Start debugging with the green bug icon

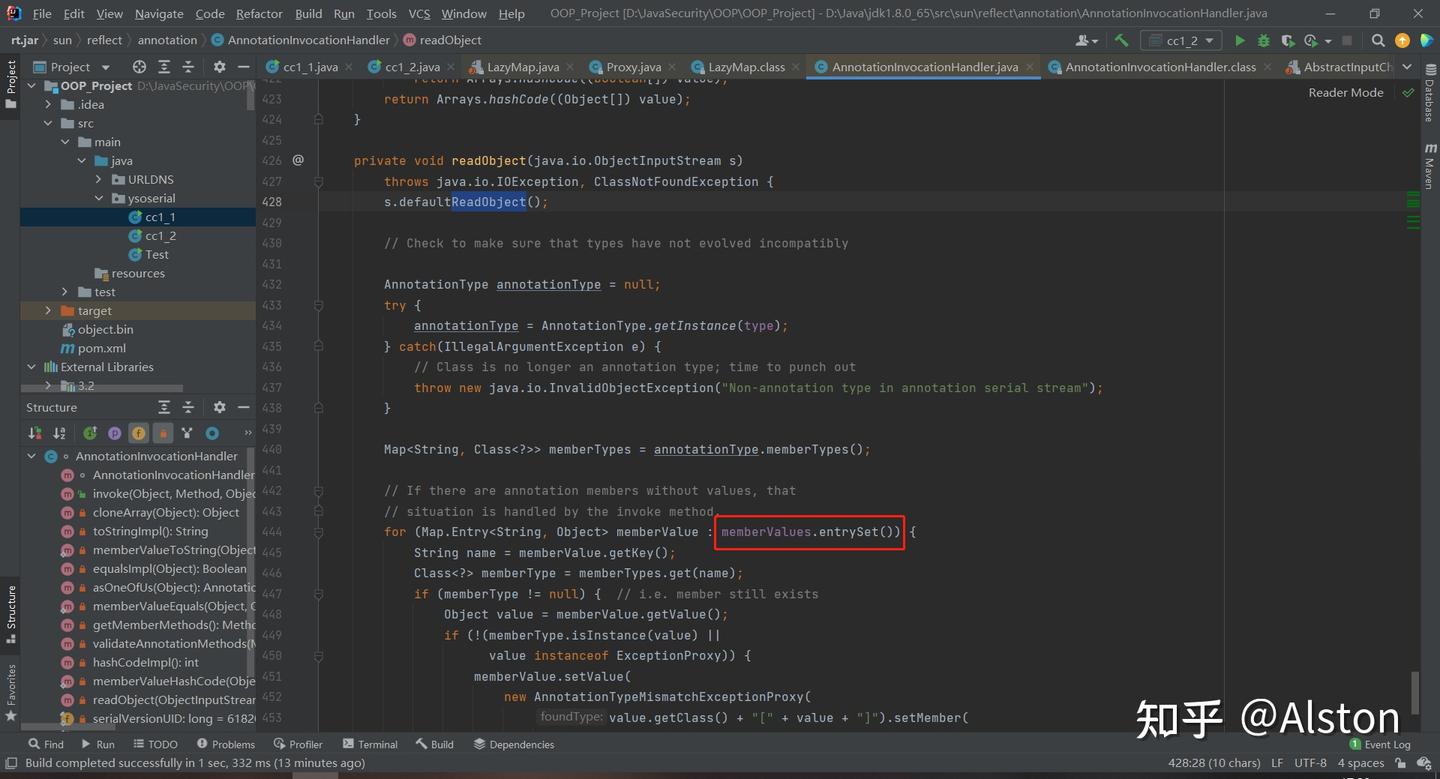point(1264,41)
